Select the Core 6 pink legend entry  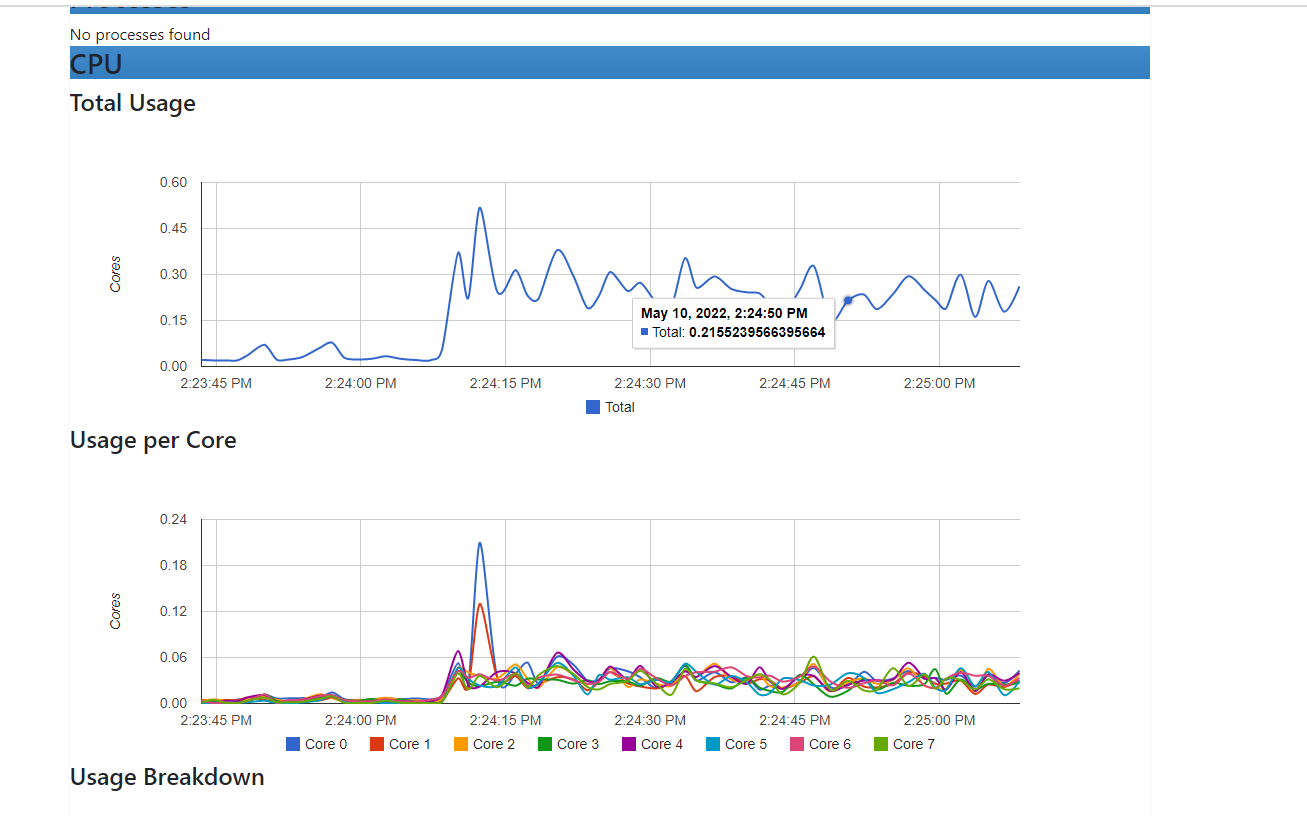click(x=821, y=744)
